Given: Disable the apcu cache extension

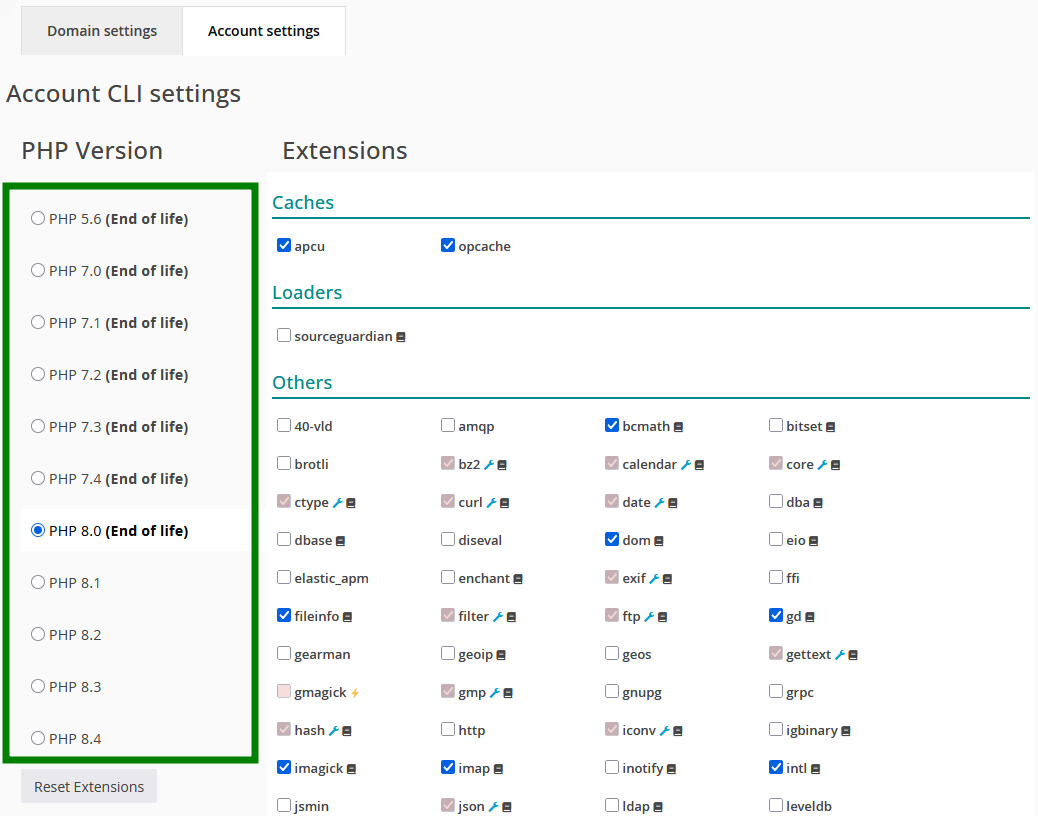Looking at the screenshot, I should [x=284, y=246].
